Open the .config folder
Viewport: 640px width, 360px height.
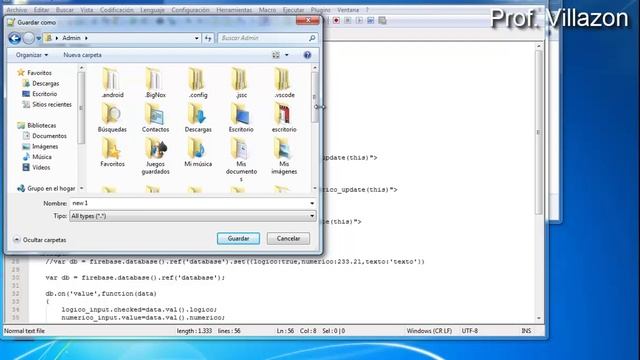click(198, 83)
